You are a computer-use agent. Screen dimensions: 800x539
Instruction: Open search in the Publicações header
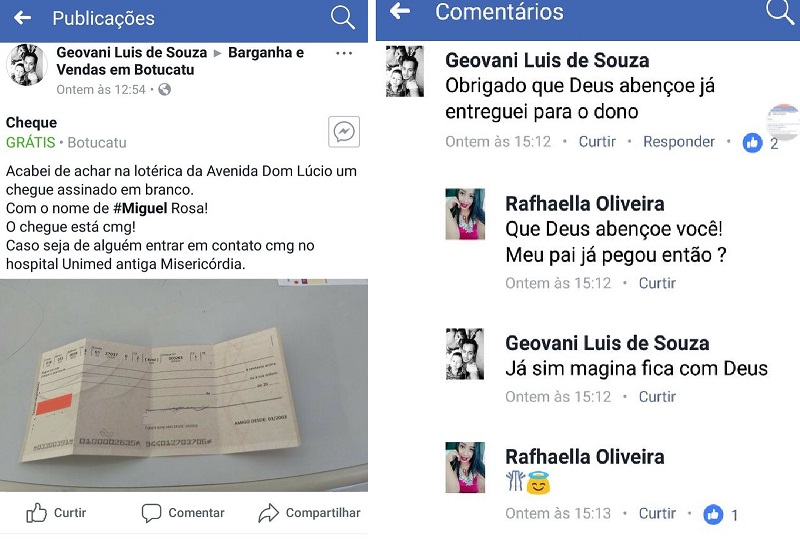click(x=342, y=18)
